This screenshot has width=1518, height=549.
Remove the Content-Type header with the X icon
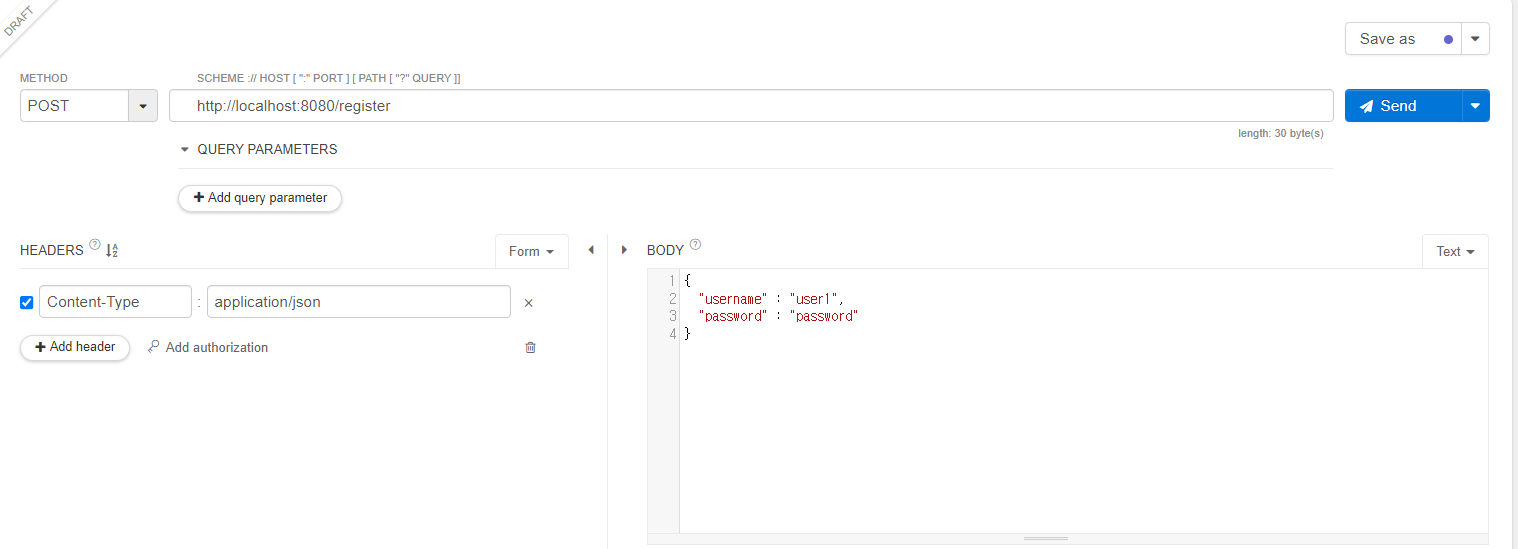(529, 303)
